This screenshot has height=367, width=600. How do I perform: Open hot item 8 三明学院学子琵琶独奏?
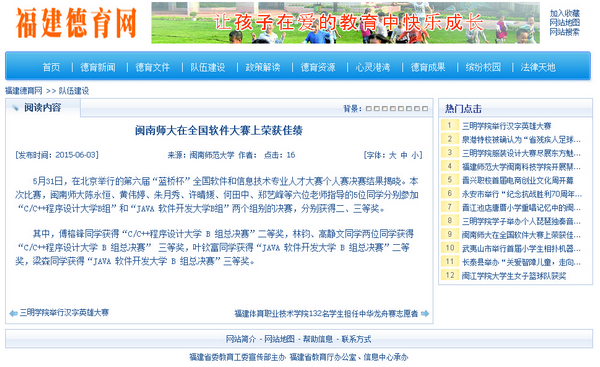click(521, 221)
